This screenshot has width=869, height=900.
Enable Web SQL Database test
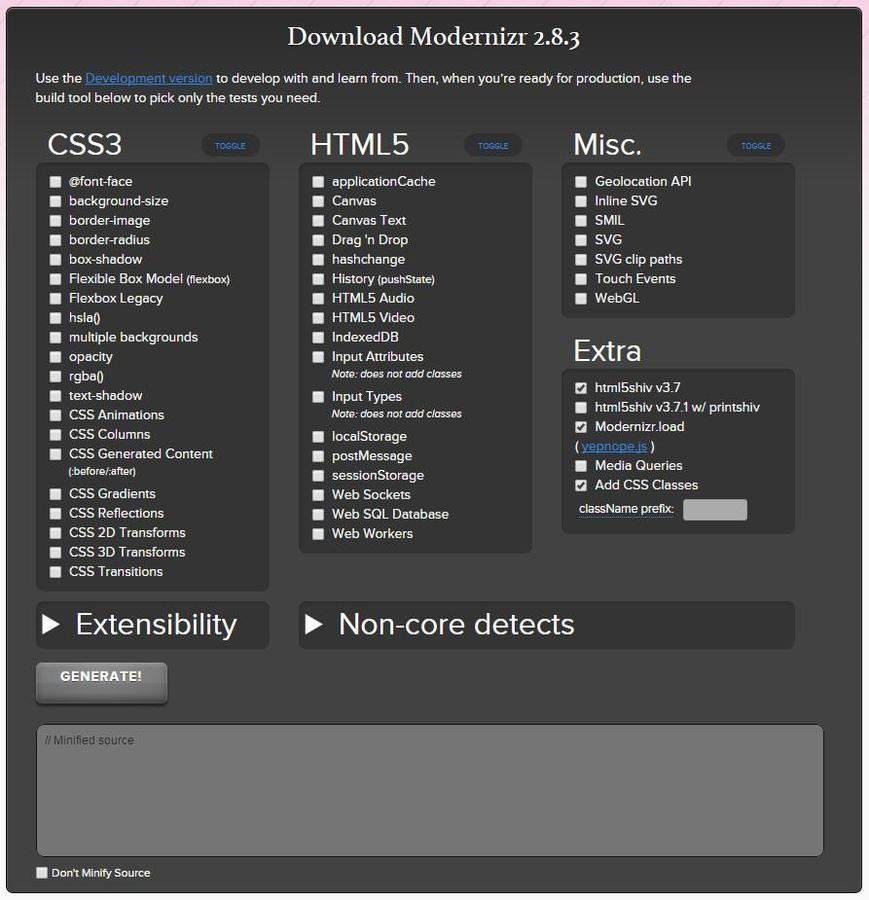[x=318, y=515]
